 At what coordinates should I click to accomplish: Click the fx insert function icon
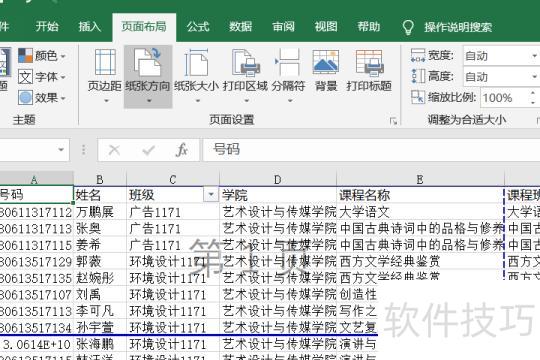point(182,150)
